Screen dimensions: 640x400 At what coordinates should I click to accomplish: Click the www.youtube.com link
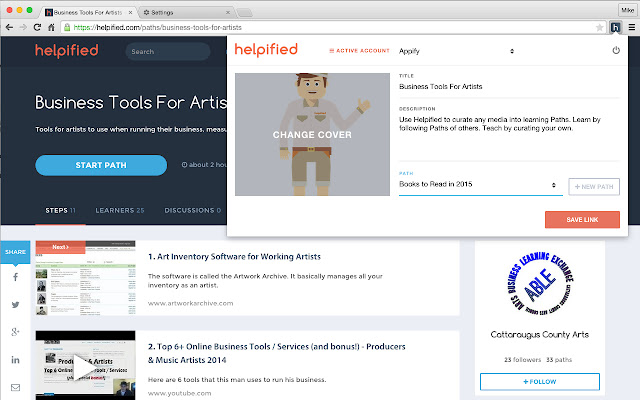(180, 393)
